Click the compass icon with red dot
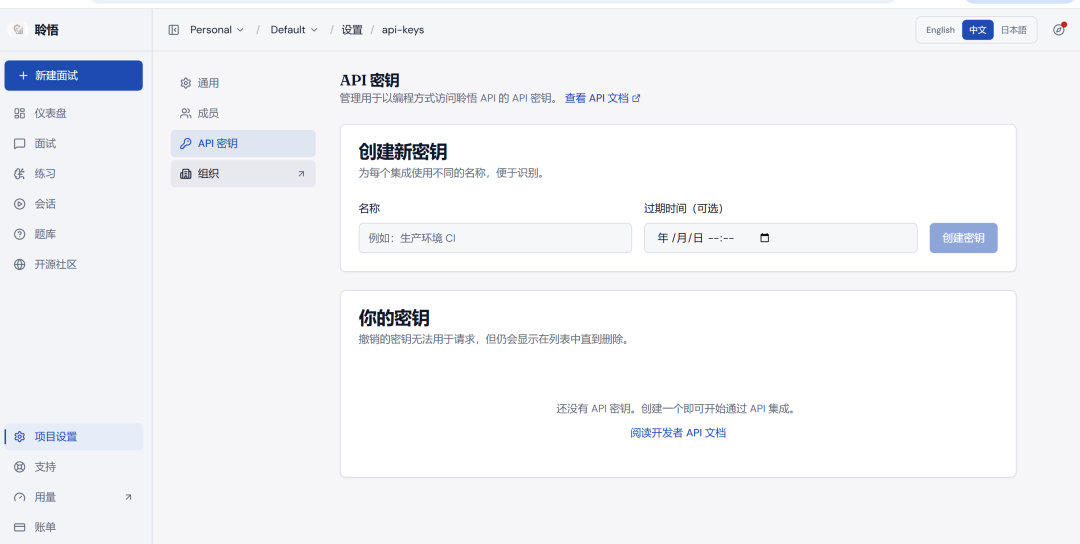Screen dimensions: 1080x544 pyautogui.click(x=1059, y=30)
